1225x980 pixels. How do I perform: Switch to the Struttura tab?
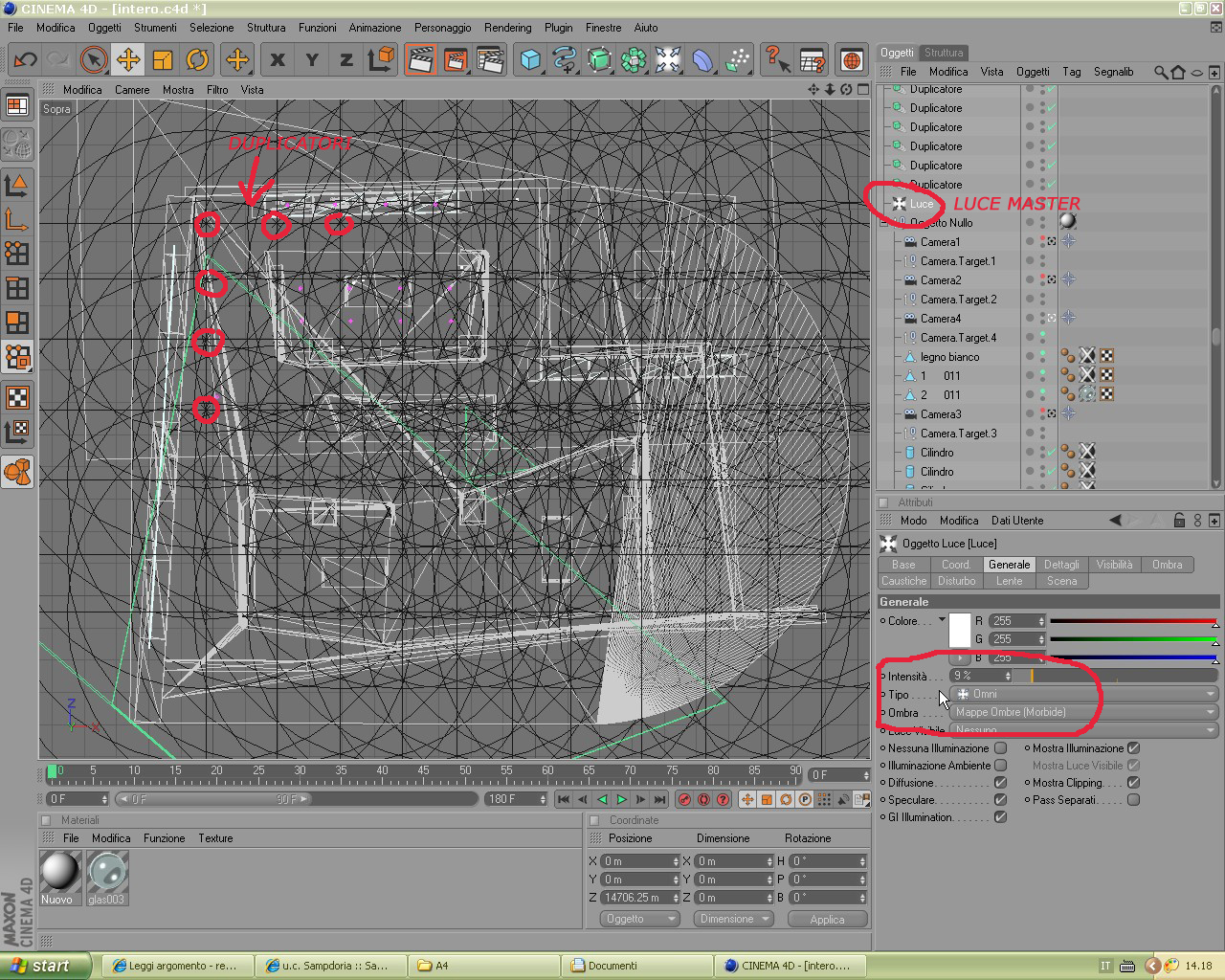pyautogui.click(x=944, y=53)
